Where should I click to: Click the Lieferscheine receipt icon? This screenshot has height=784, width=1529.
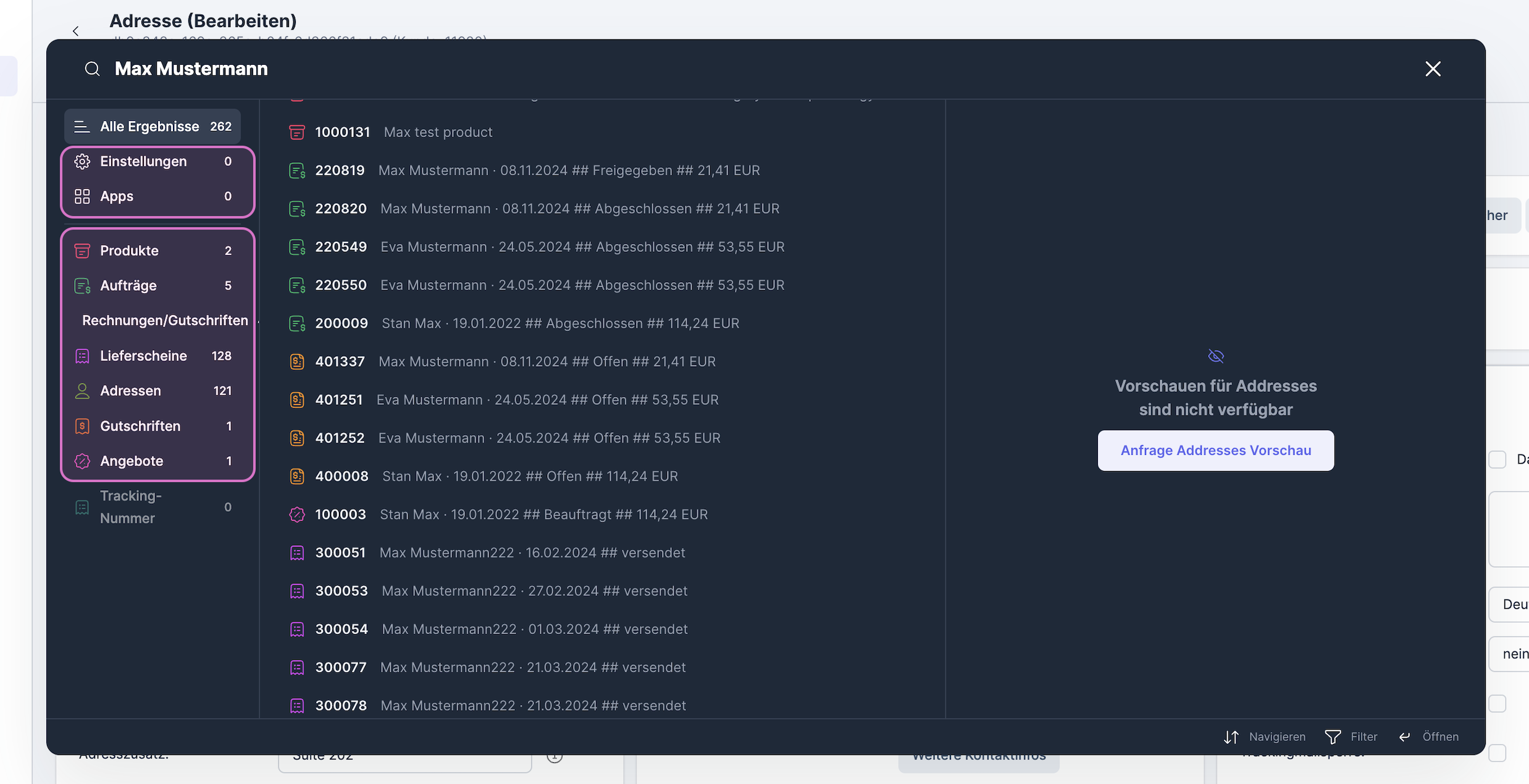(82, 356)
